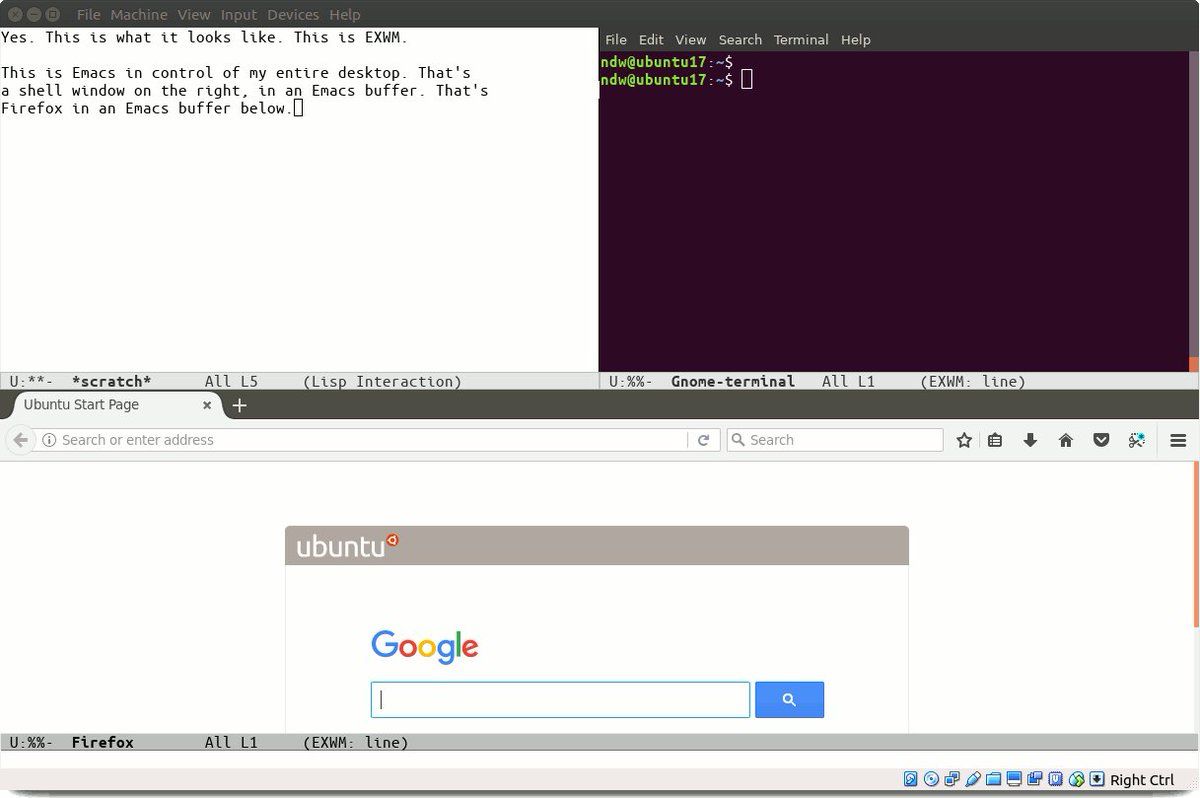Click the blue Google search button
Image resolution: width=1200 pixels, height=798 pixels.
789,700
